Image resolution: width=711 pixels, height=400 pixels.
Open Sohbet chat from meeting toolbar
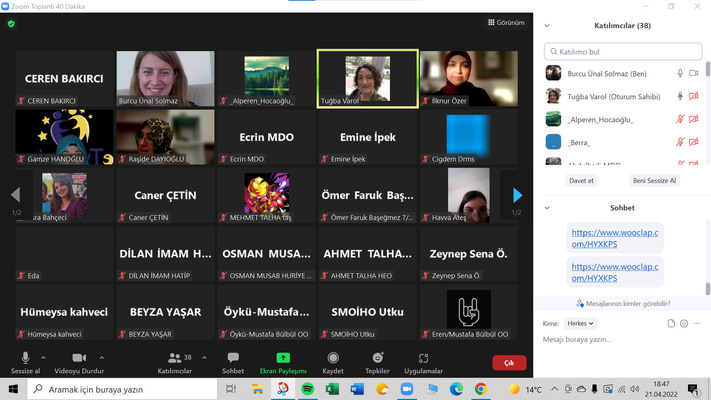(233, 363)
